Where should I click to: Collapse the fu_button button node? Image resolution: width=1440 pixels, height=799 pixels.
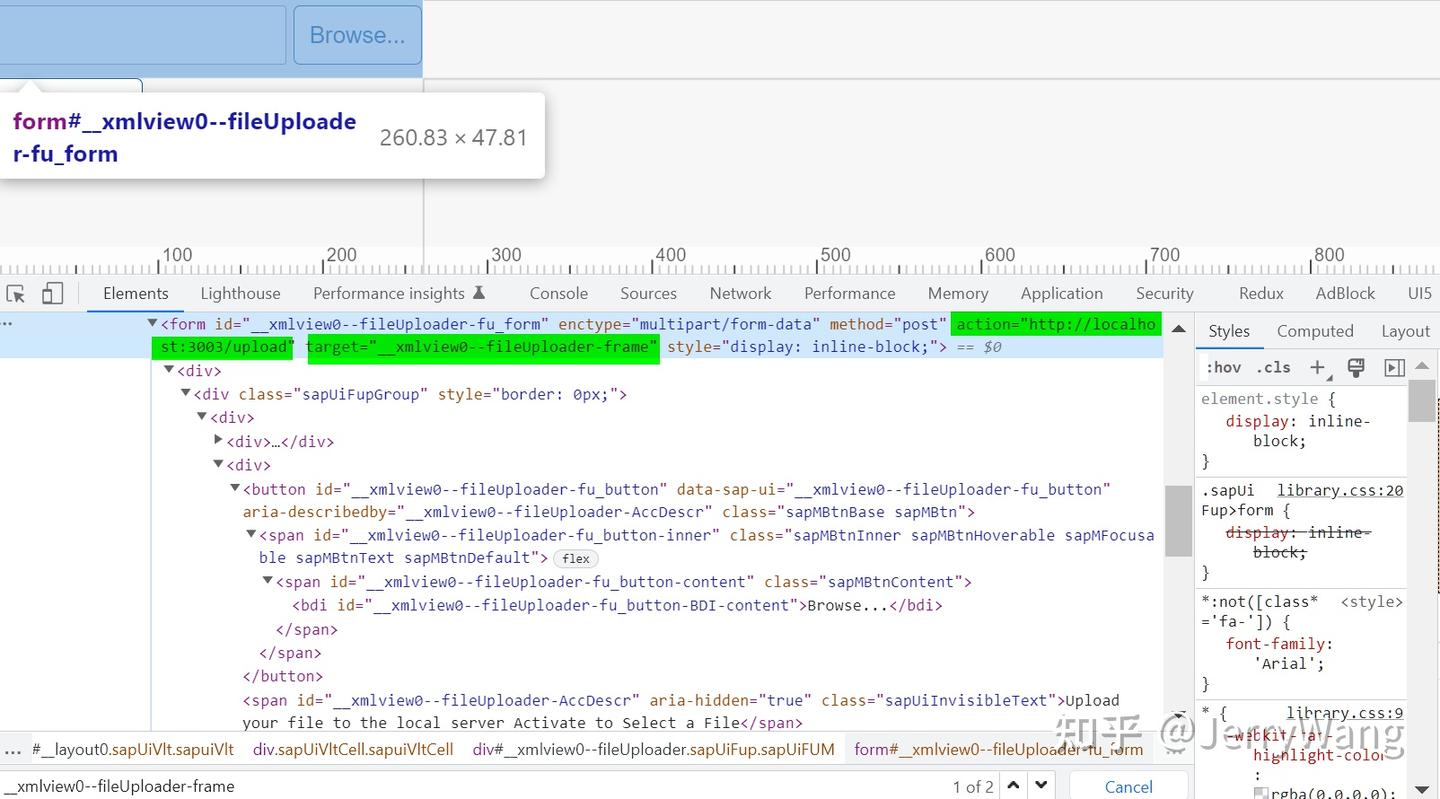(x=235, y=489)
